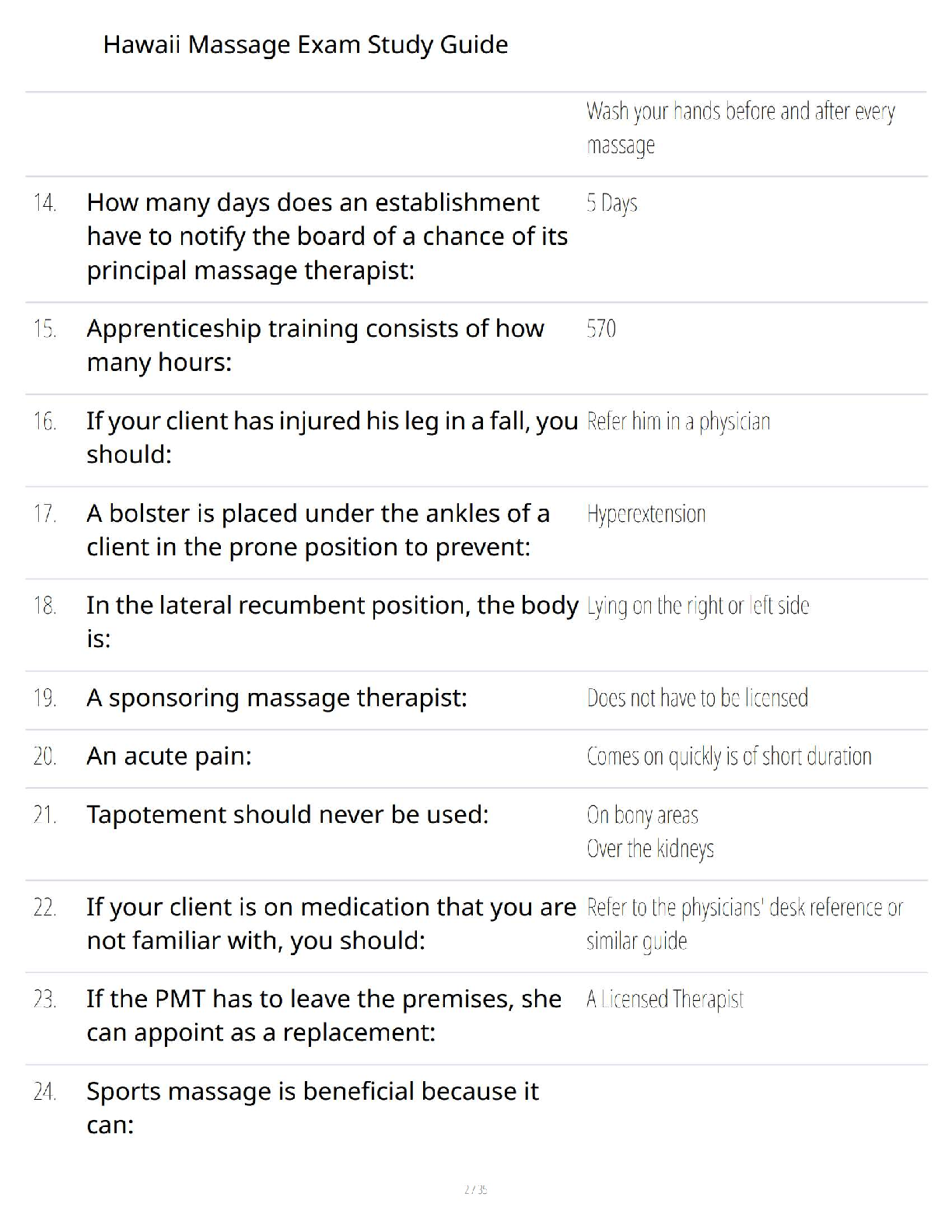Image resolution: width=952 pixels, height=1232 pixels.
Task: Click the 'An acute pain:' question
Action: pyautogui.click(x=169, y=756)
